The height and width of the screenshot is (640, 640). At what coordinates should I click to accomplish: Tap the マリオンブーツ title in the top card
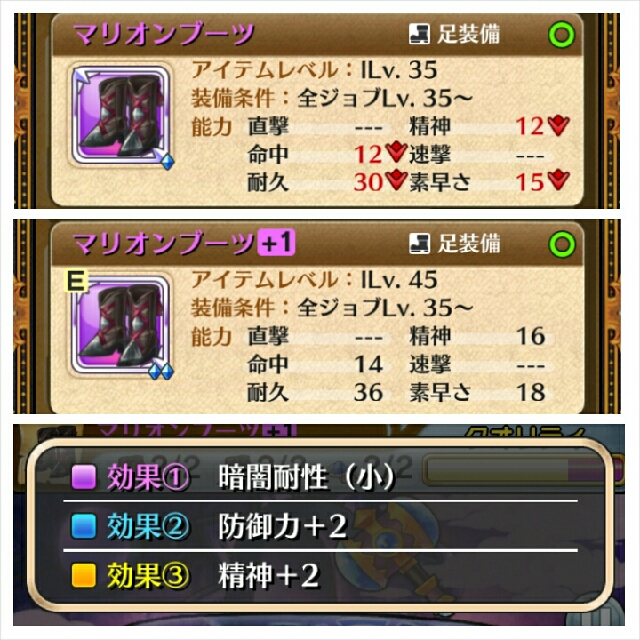(x=163, y=33)
